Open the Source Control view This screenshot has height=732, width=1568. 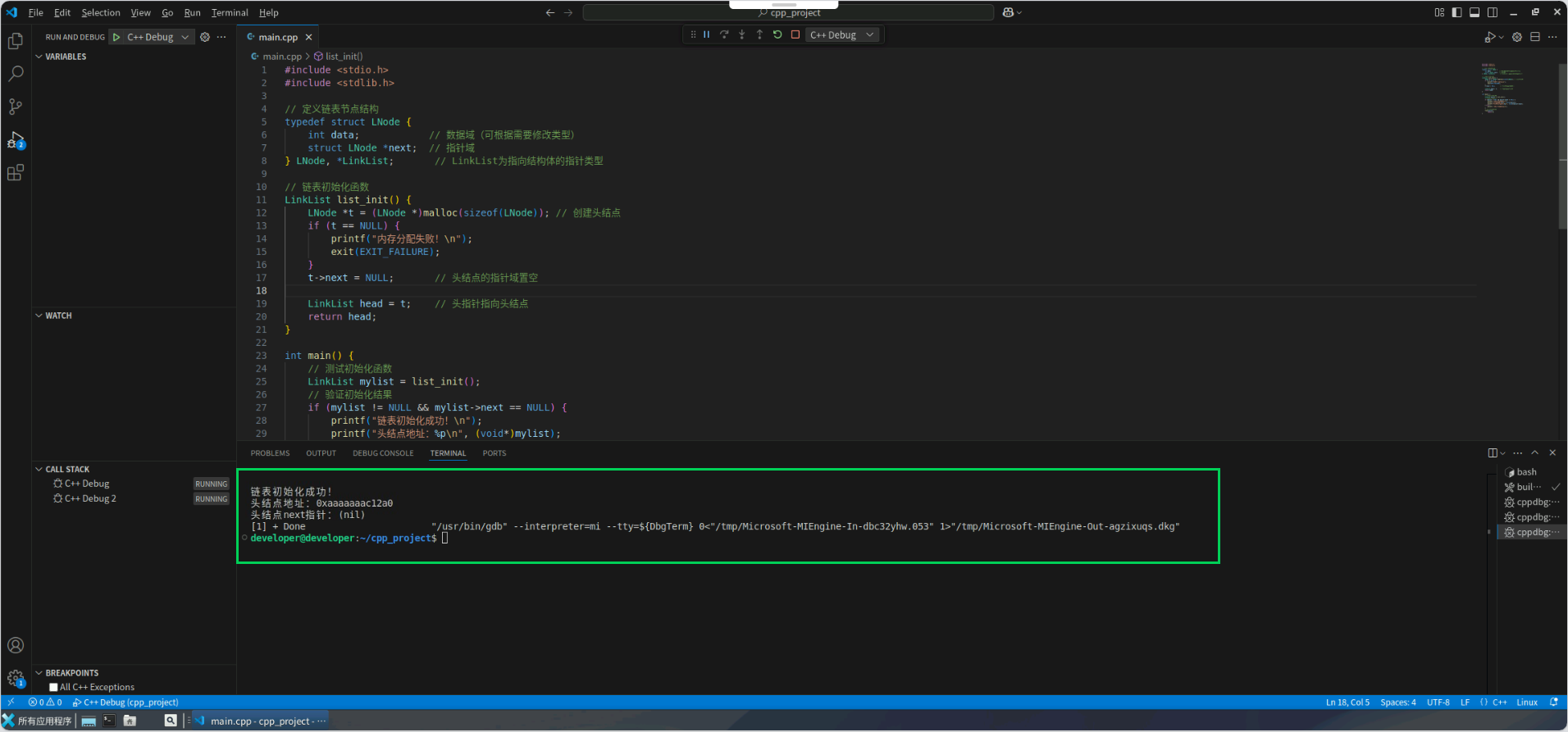point(16,107)
